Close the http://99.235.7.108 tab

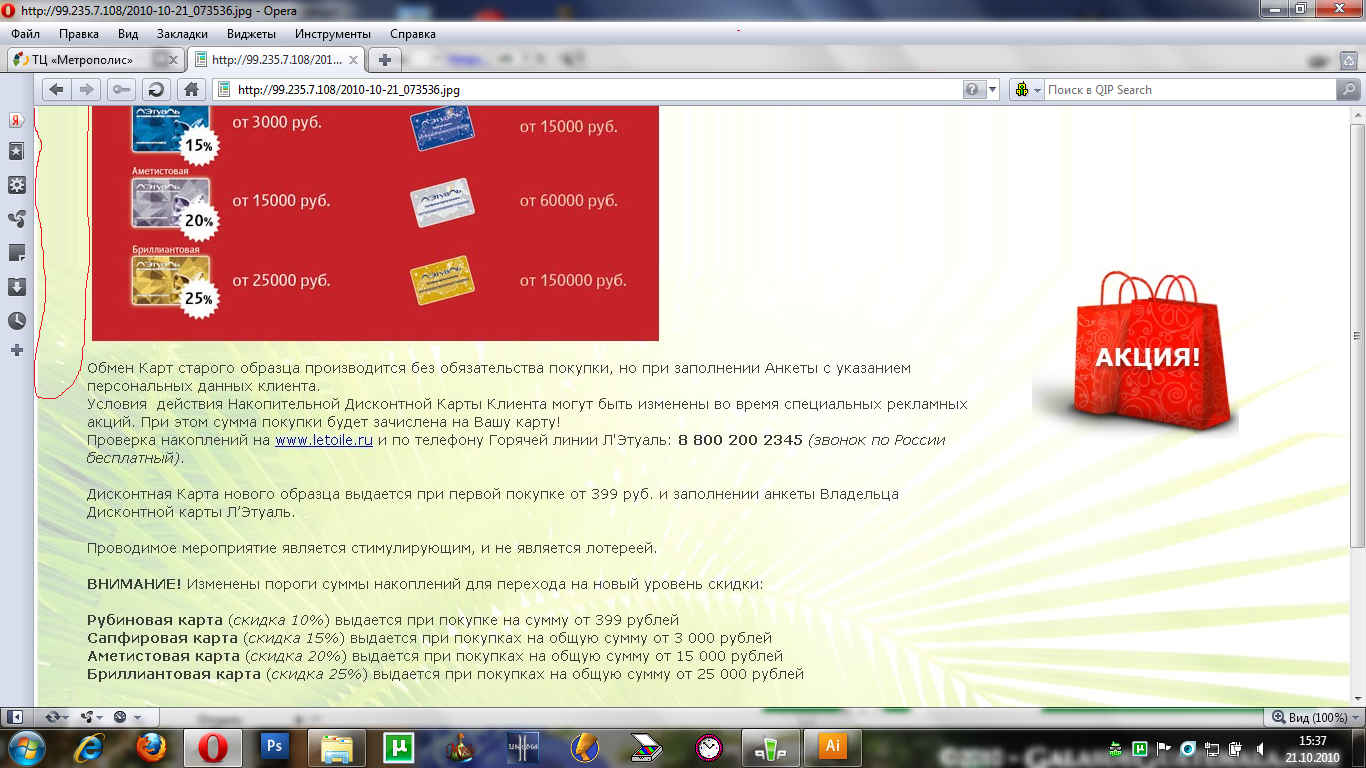click(x=352, y=59)
